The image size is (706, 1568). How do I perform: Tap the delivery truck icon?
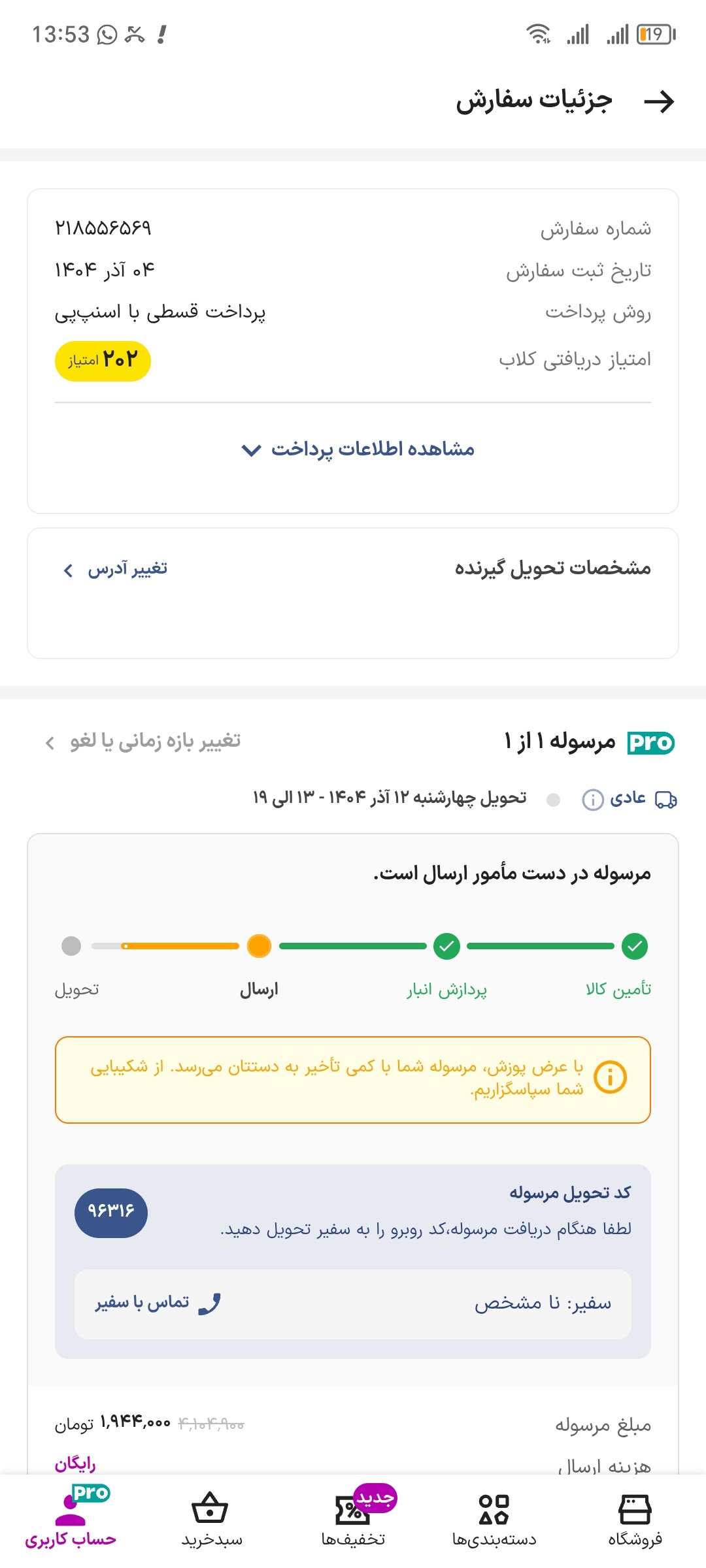tap(666, 799)
